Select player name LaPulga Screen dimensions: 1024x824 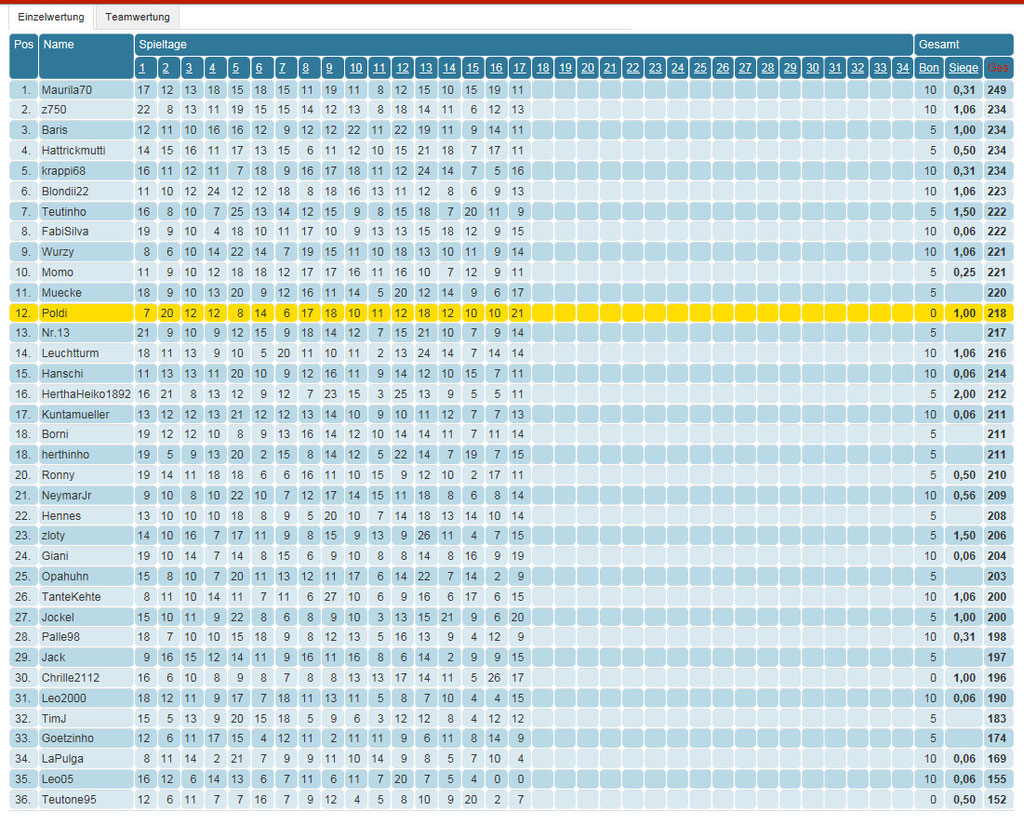point(62,759)
